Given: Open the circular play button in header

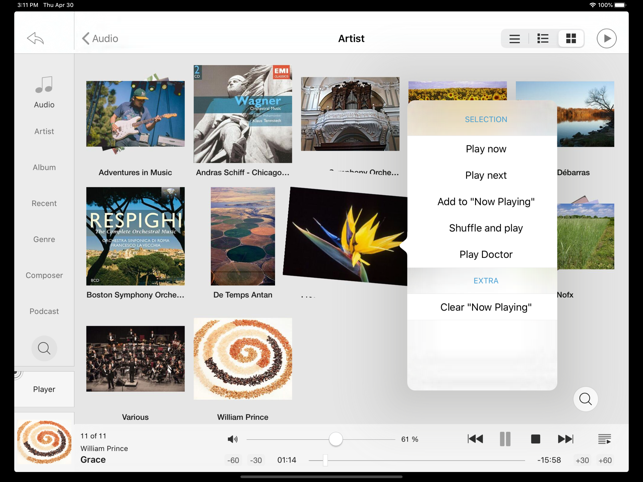Looking at the screenshot, I should [607, 39].
